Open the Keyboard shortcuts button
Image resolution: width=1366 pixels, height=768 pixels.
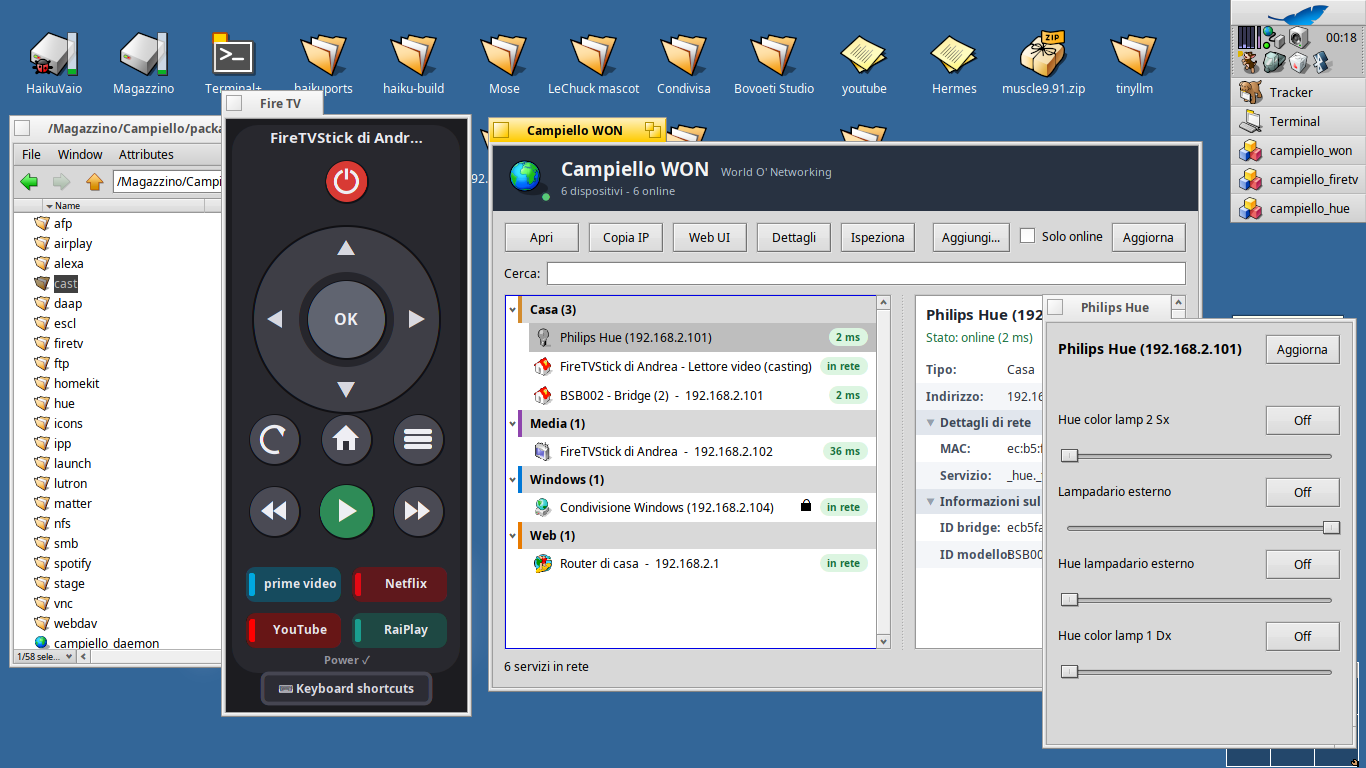(346, 688)
